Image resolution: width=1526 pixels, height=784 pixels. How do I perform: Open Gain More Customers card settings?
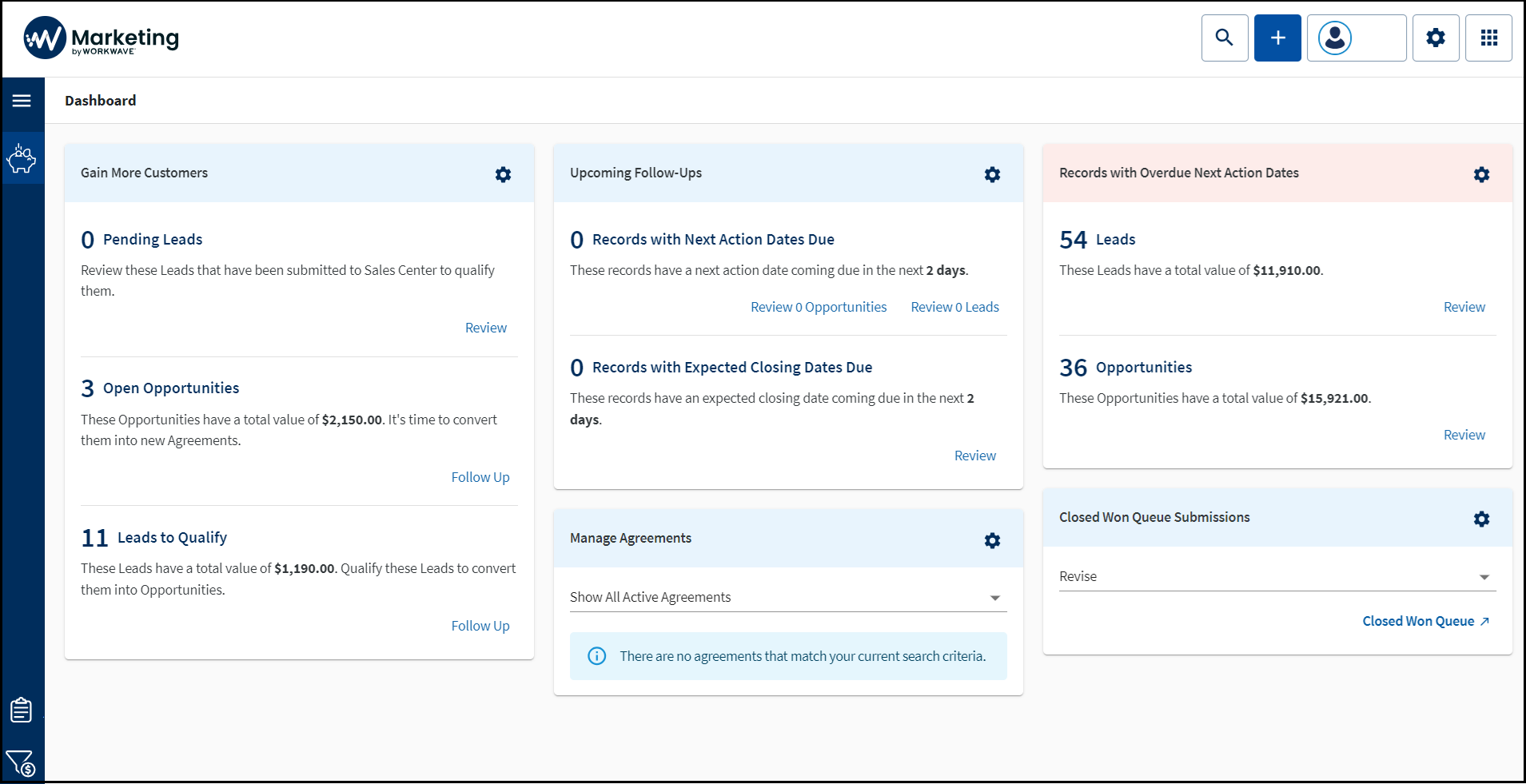tap(503, 174)
